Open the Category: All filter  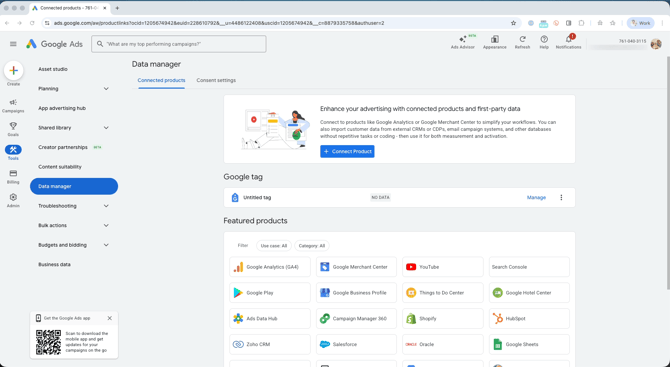click(x=312, y=246)
